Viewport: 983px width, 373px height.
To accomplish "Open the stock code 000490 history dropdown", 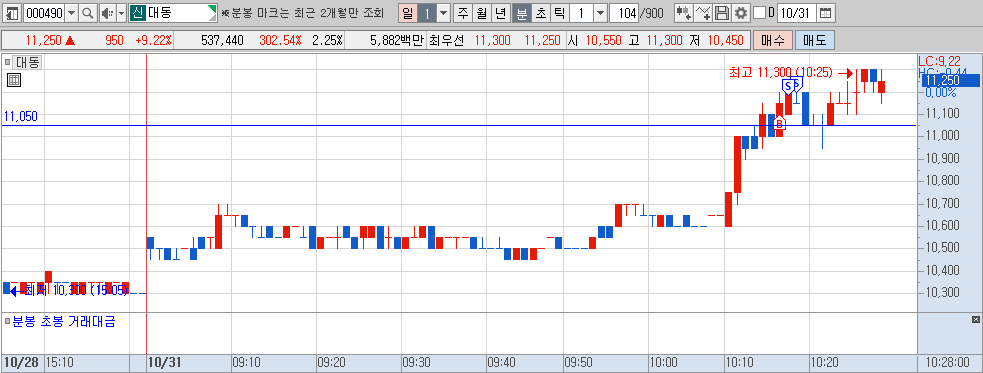I will [x=71, y=13].
